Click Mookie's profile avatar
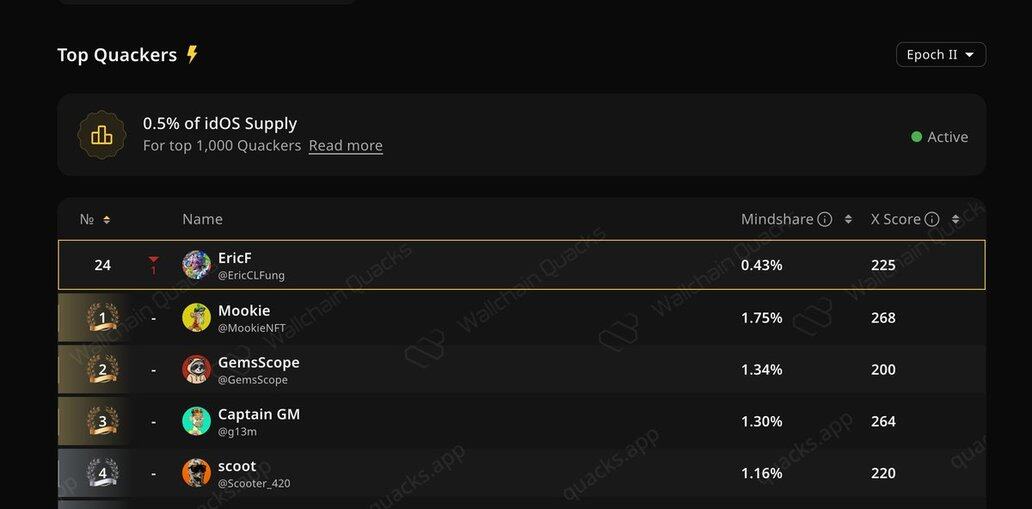This screenshot has height=509, width=1032. (196, 318)
